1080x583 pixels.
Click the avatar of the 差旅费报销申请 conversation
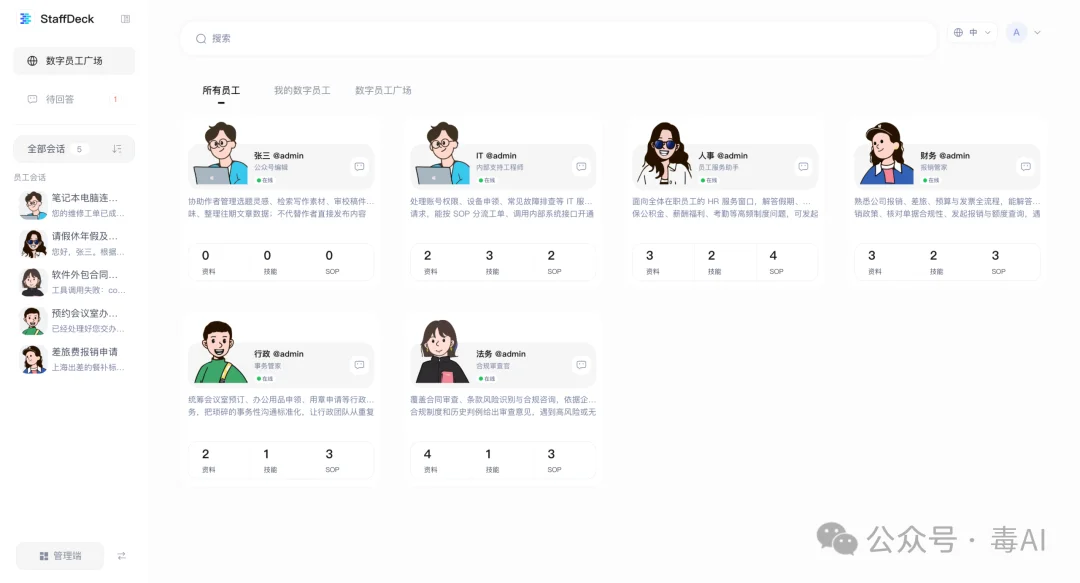pyautogui.click(x=33, y=360)
